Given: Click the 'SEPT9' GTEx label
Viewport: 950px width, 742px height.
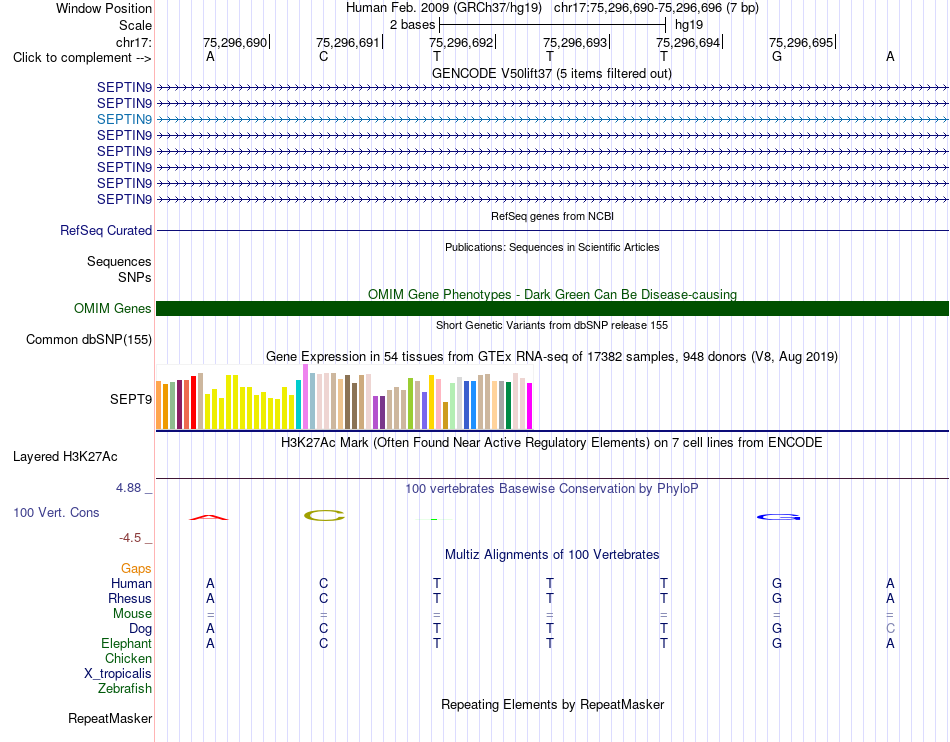Looking at the screenshot, I should [x=131, y=400].
